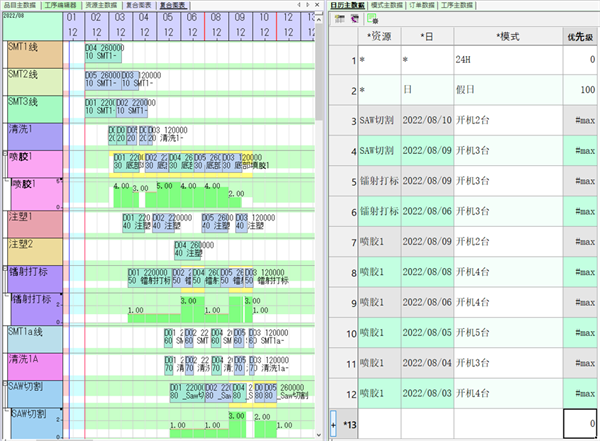Screen dimensions: 600x441
Task: Click the *资源 column header
Action: (379, 36)
